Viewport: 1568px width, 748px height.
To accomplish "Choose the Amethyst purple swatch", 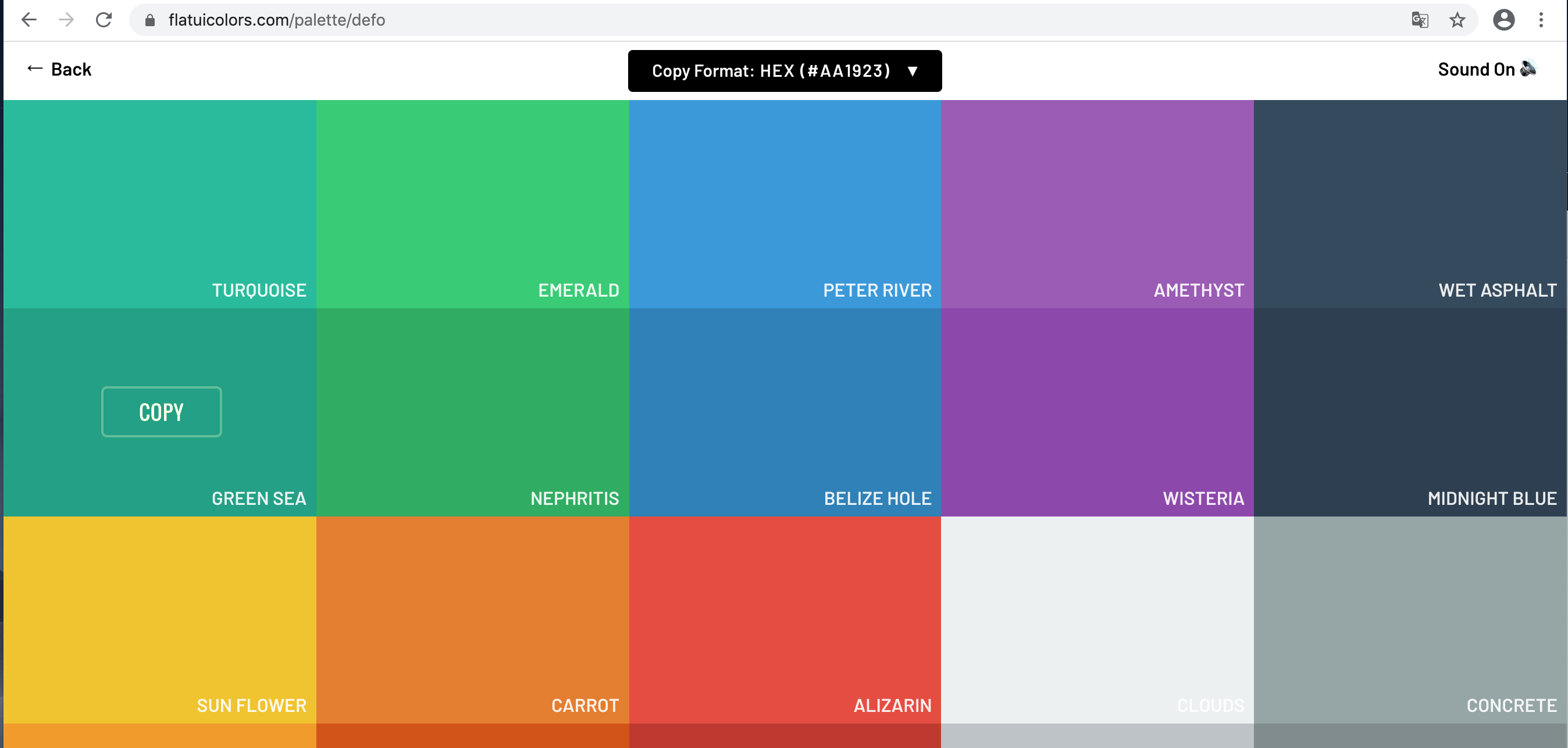I will (1097, 204).
